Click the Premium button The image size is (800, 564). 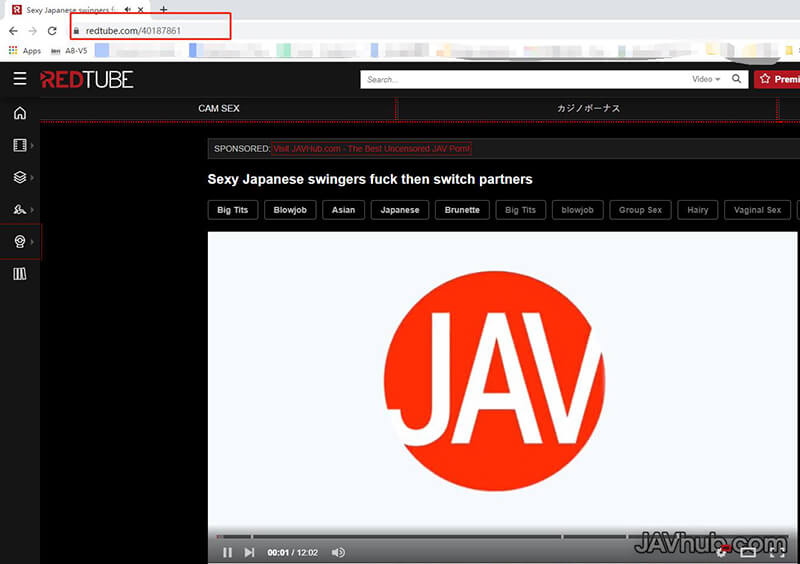point(777,79)
